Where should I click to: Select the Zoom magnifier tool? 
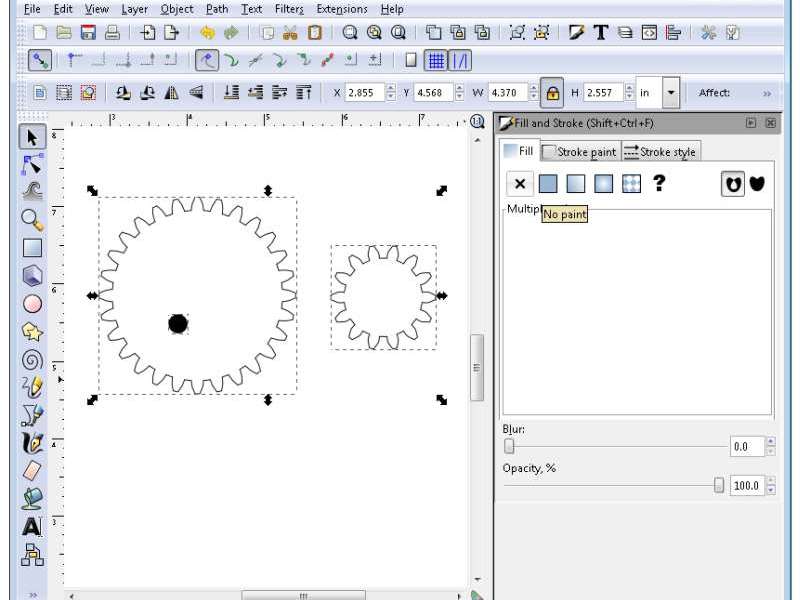32,220
